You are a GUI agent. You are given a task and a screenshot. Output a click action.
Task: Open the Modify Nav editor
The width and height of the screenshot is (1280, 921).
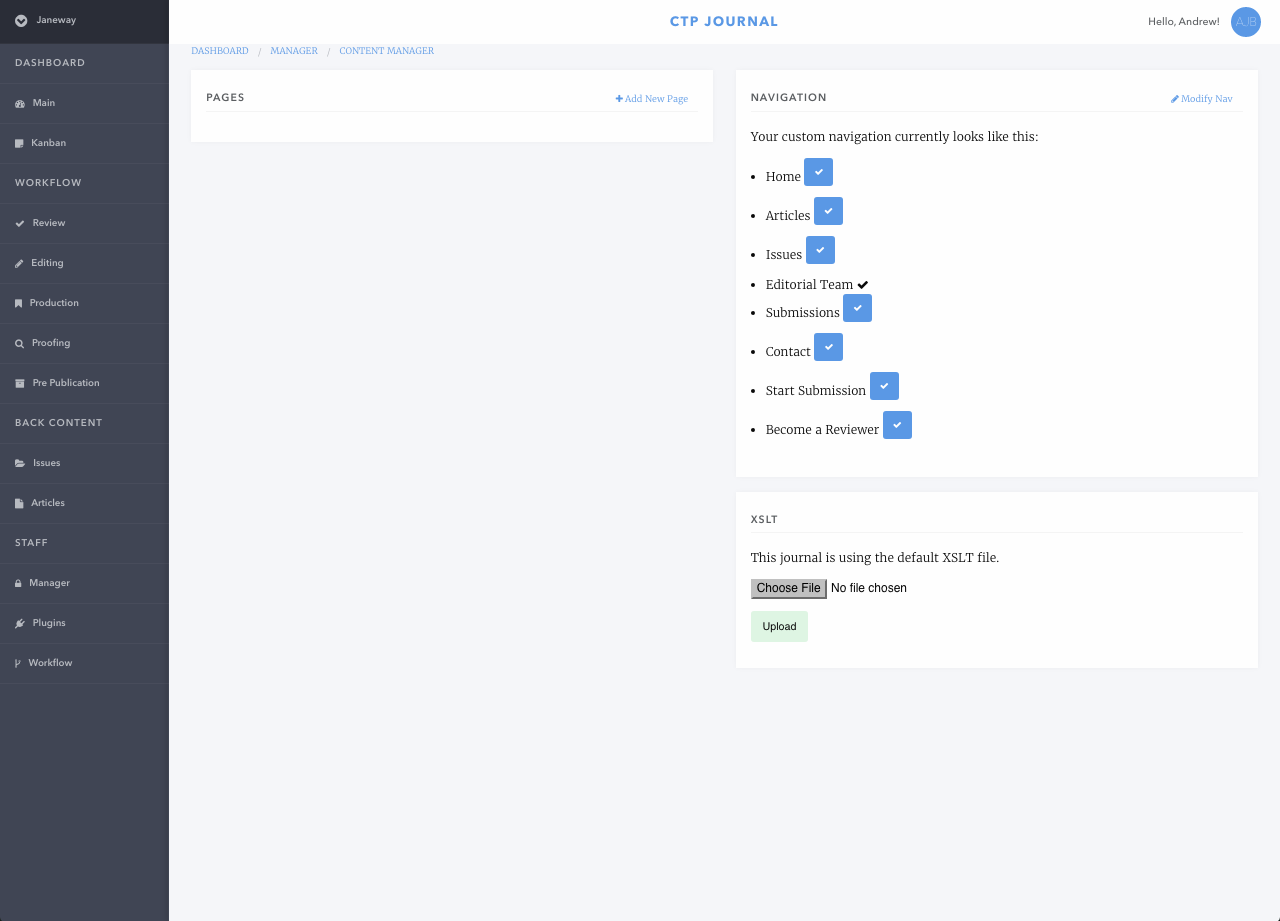click(x=1201, y=98)
